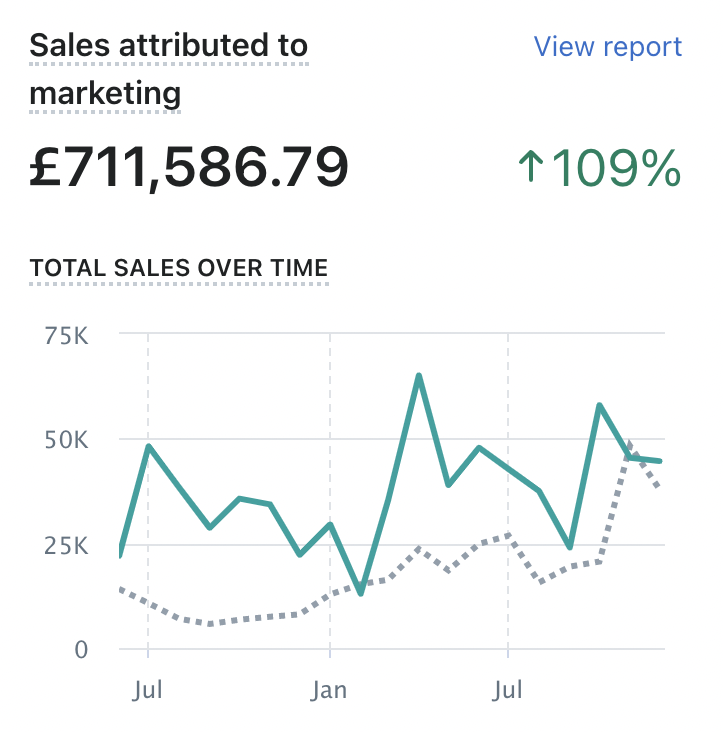Image resolution: width=723 pixels, height=732 pixels.
Task: Click the 50K y-axis label
Action: [68, 440]
